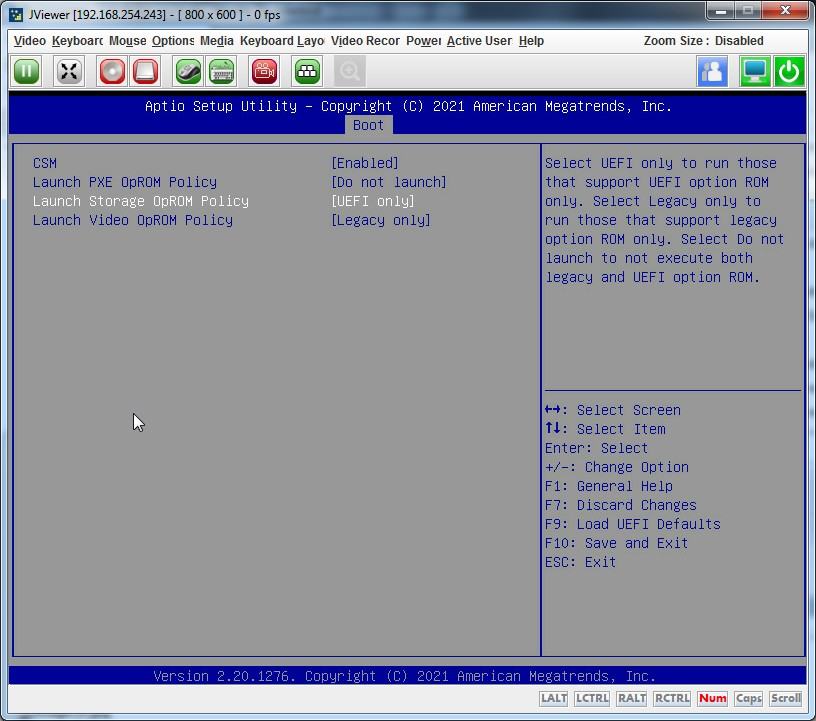Toggle full screen mode icon
816x721 pixels.
[69, 71]
